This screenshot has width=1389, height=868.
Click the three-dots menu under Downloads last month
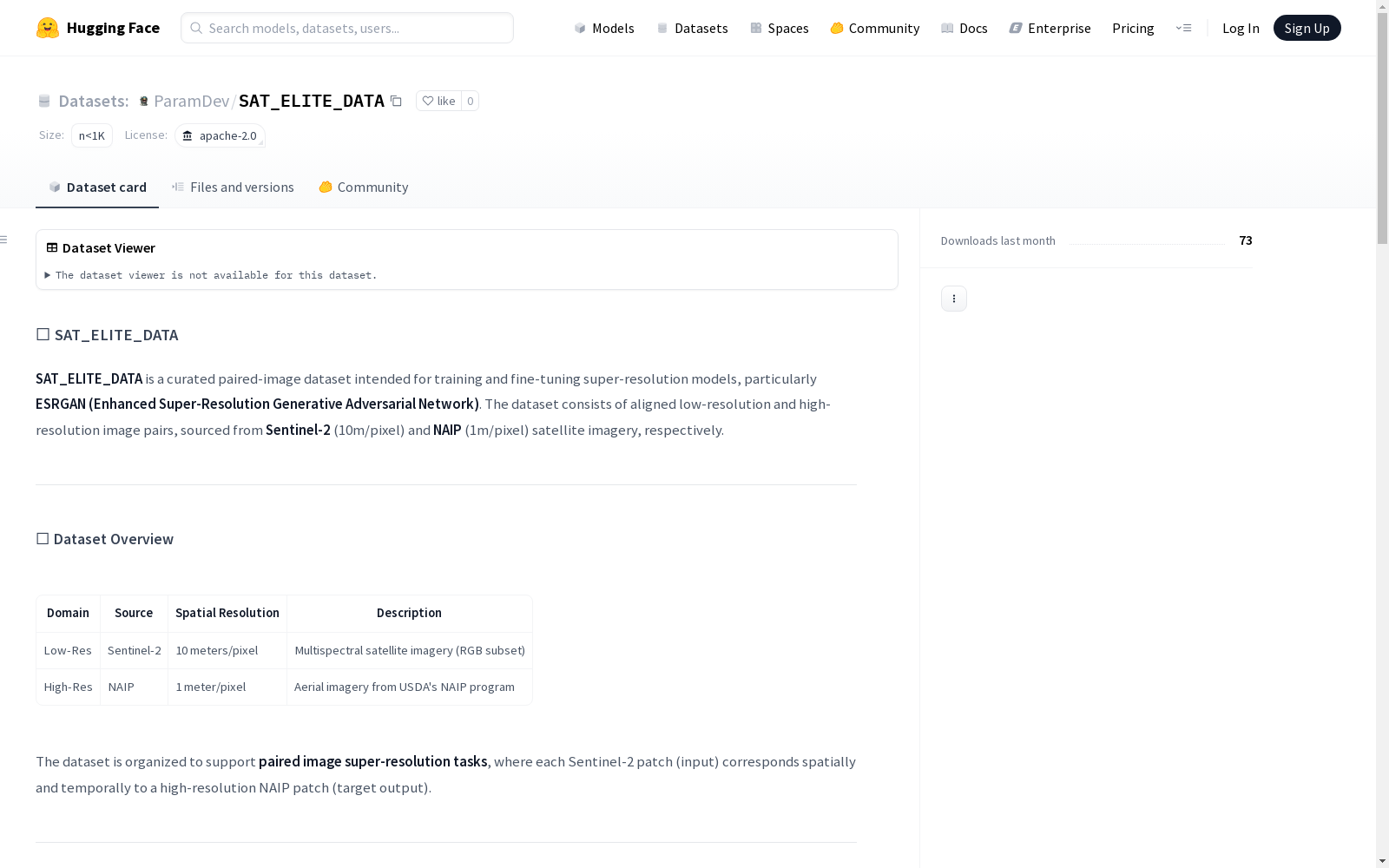(954, 299)
